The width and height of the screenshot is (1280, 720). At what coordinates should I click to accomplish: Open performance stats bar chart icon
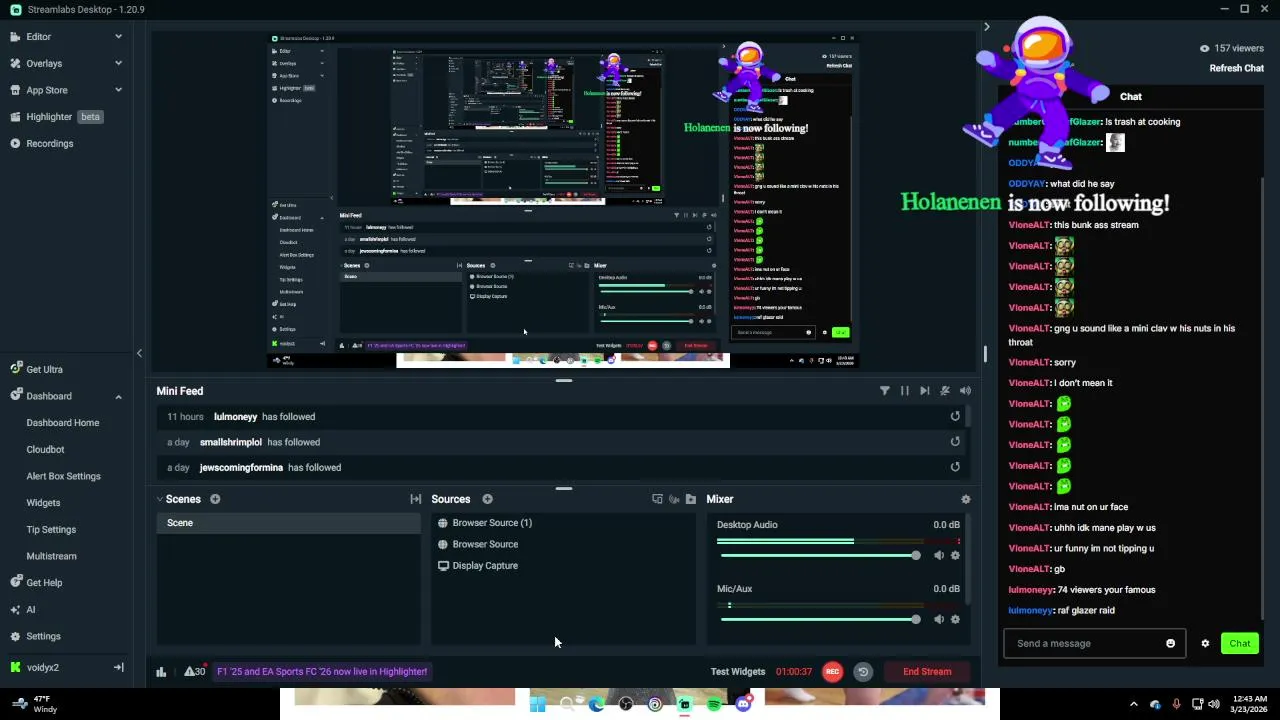[x=161, y=672]
